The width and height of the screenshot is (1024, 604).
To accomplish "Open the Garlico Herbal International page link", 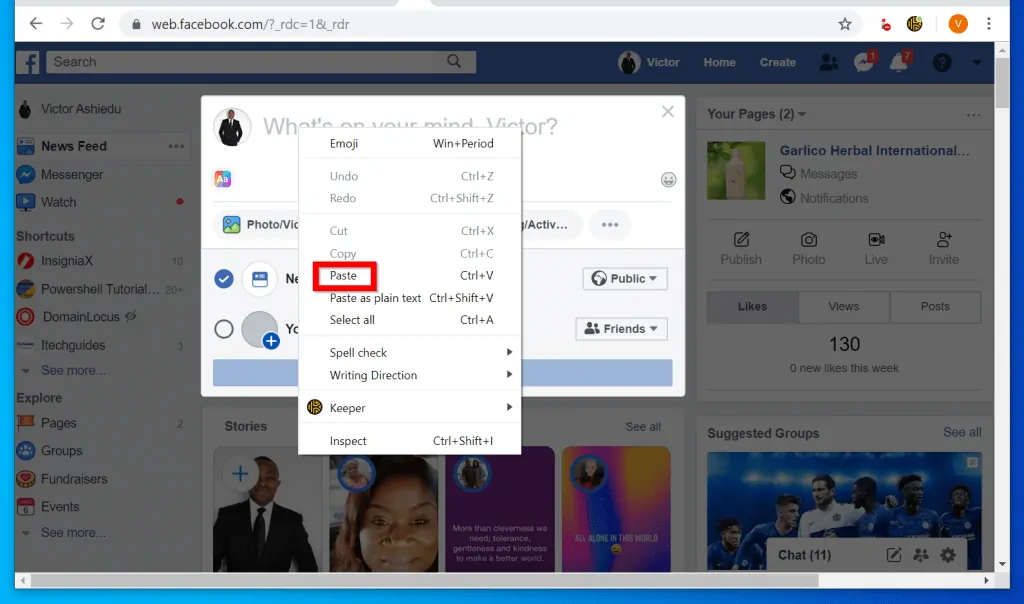I will coord(876,150).
